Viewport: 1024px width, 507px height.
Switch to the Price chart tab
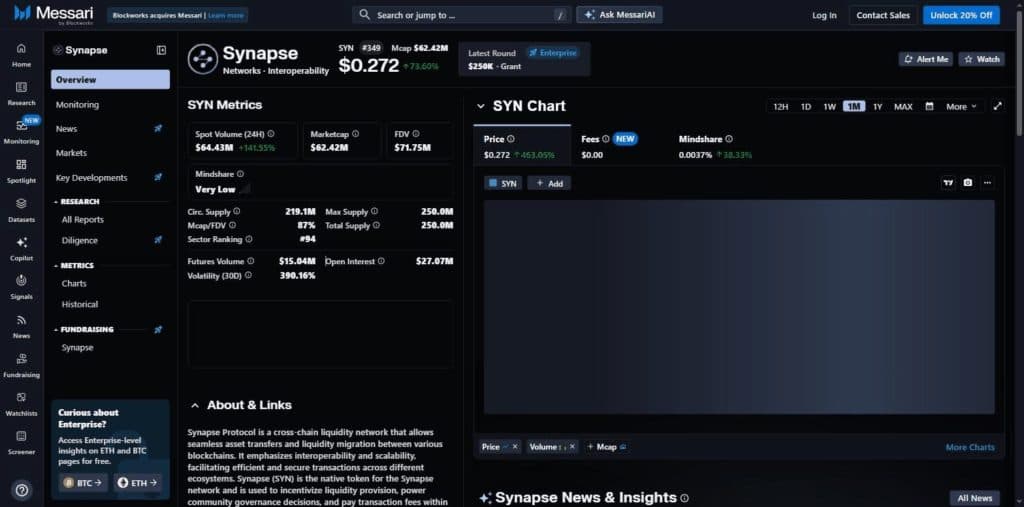(521, 147)
